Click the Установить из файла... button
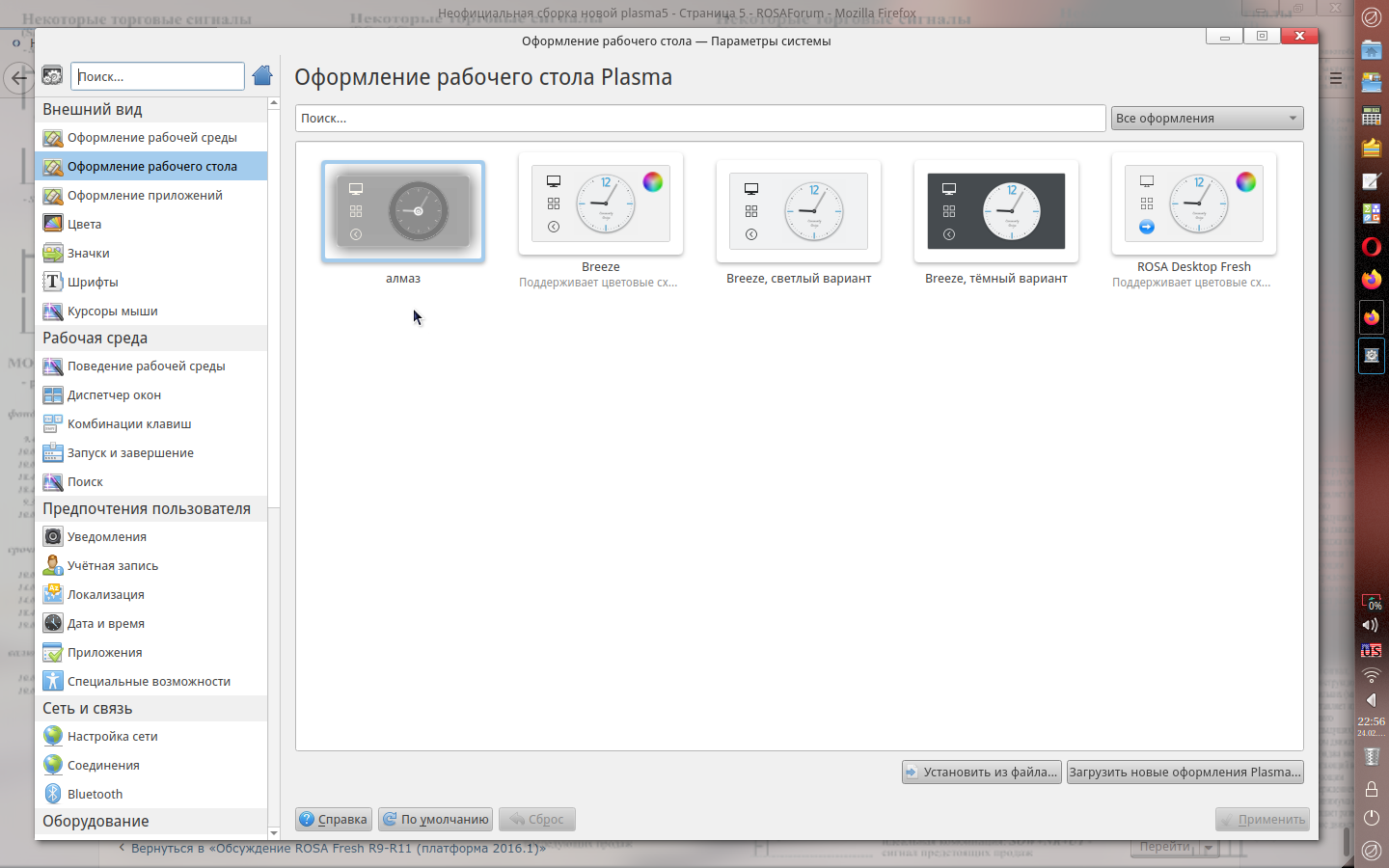This screenshot has height=868, width=1389. (982, 772)
